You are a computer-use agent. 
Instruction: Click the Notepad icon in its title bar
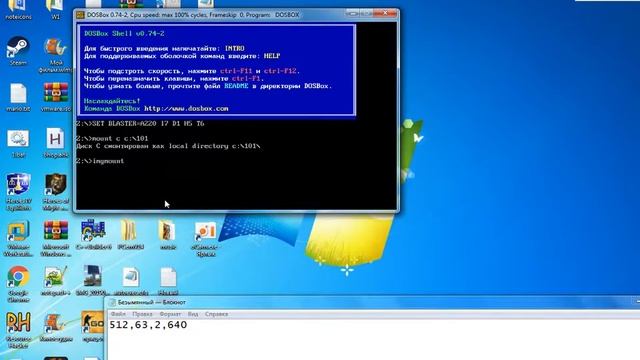[112, 302]
